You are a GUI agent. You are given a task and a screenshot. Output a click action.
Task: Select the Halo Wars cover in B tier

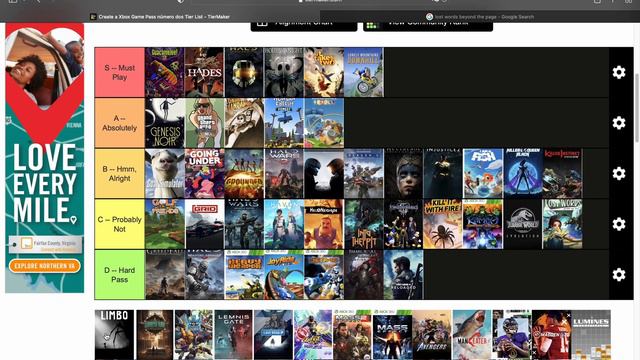pyautogui.click(x=284, y=173)
